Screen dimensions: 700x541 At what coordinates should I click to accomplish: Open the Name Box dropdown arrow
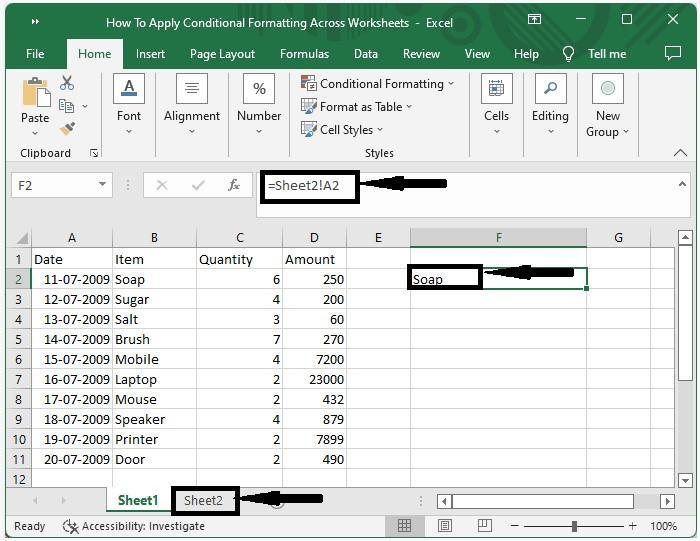[103, 185]
